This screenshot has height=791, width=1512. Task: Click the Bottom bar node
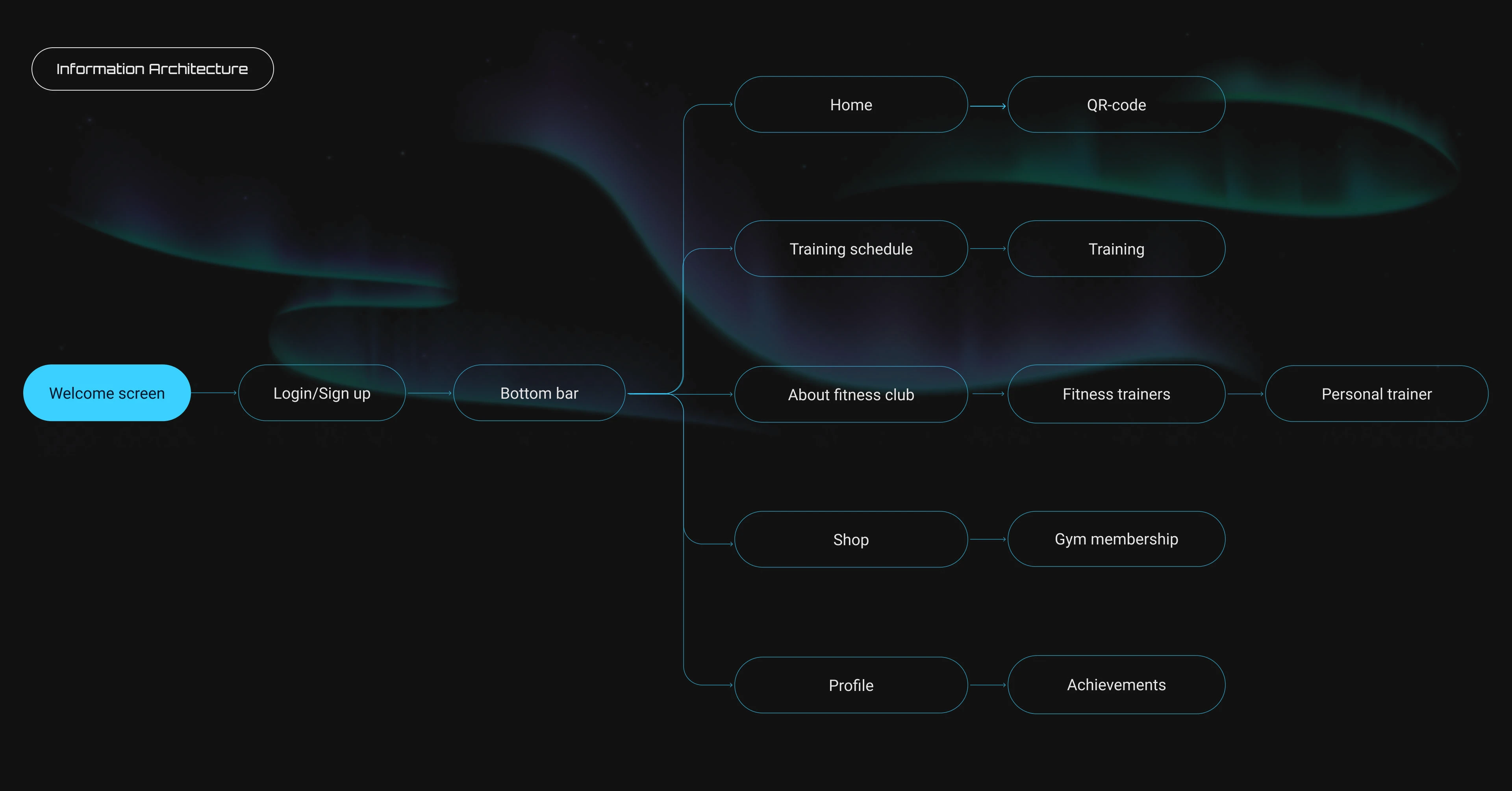[539, 393]
